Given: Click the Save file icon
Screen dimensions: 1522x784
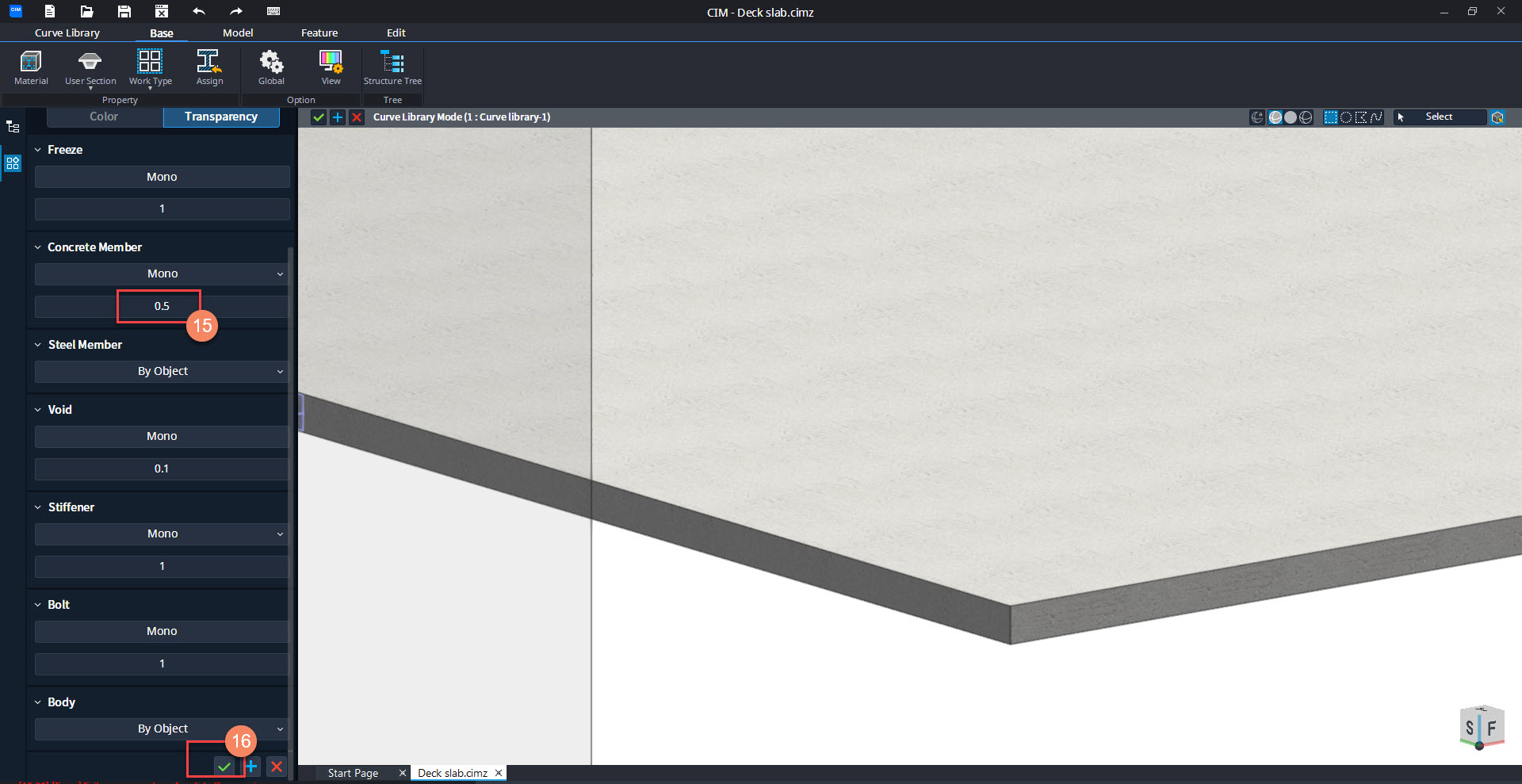Looking at the screenshot, I should (124, 11).
